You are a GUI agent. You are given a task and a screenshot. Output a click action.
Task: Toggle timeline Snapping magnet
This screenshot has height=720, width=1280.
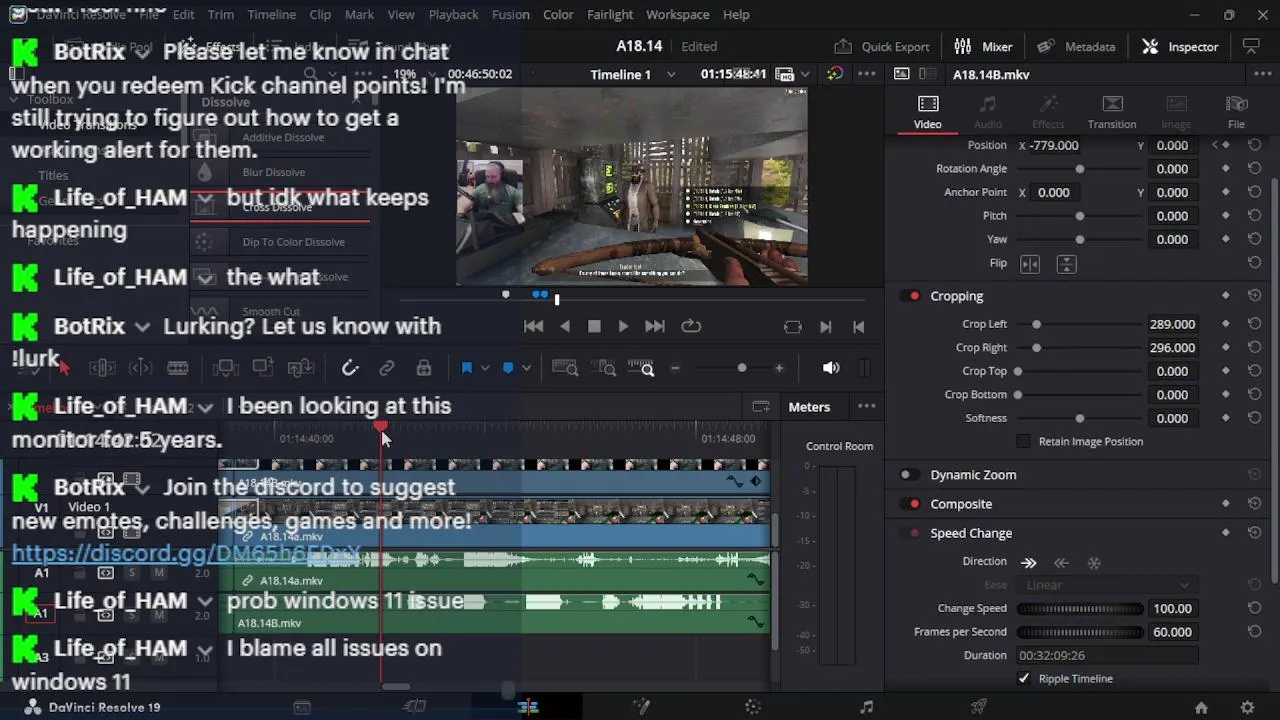(350, 368)
